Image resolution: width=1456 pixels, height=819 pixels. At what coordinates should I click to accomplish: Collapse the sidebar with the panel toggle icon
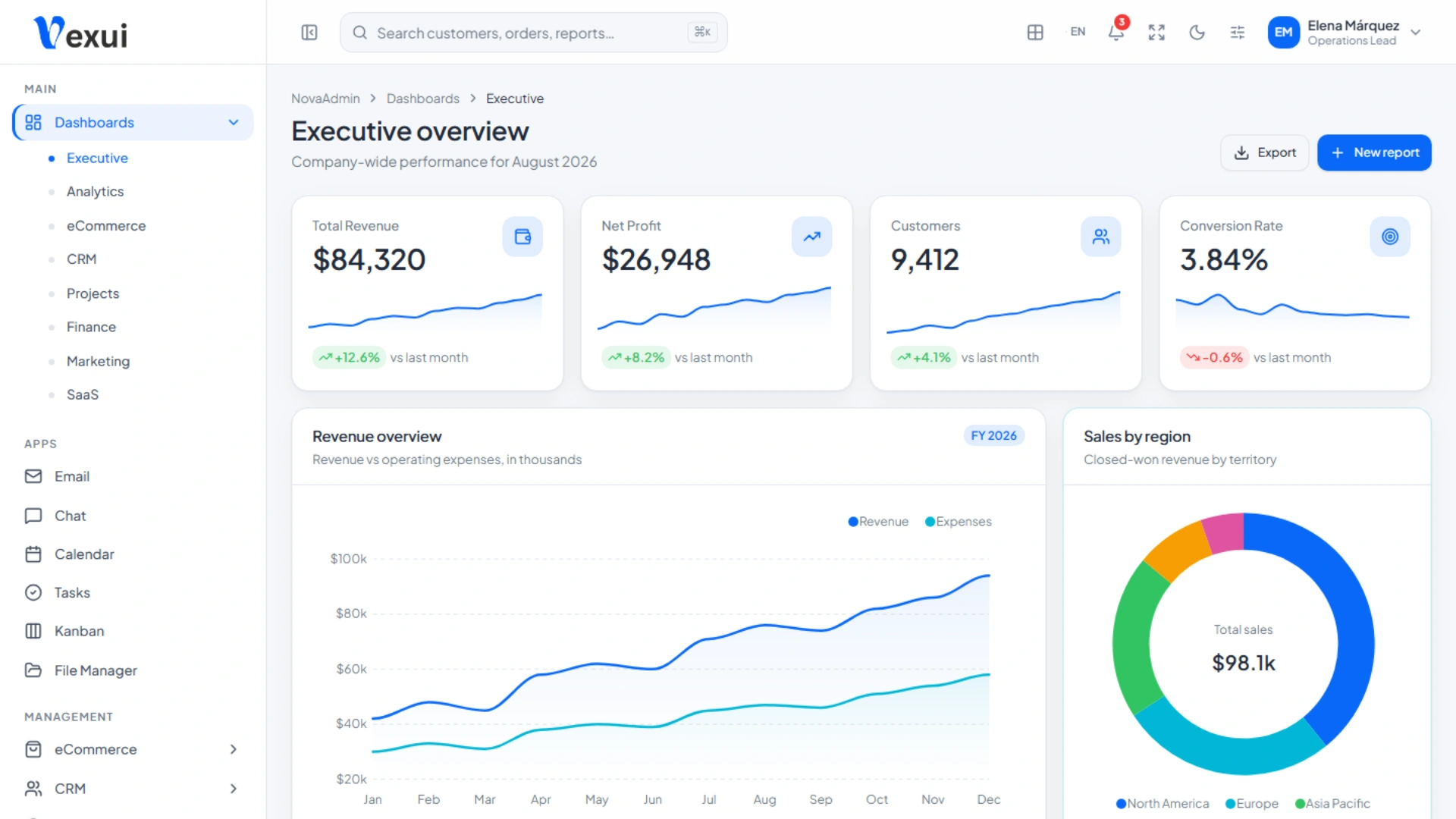309,33
